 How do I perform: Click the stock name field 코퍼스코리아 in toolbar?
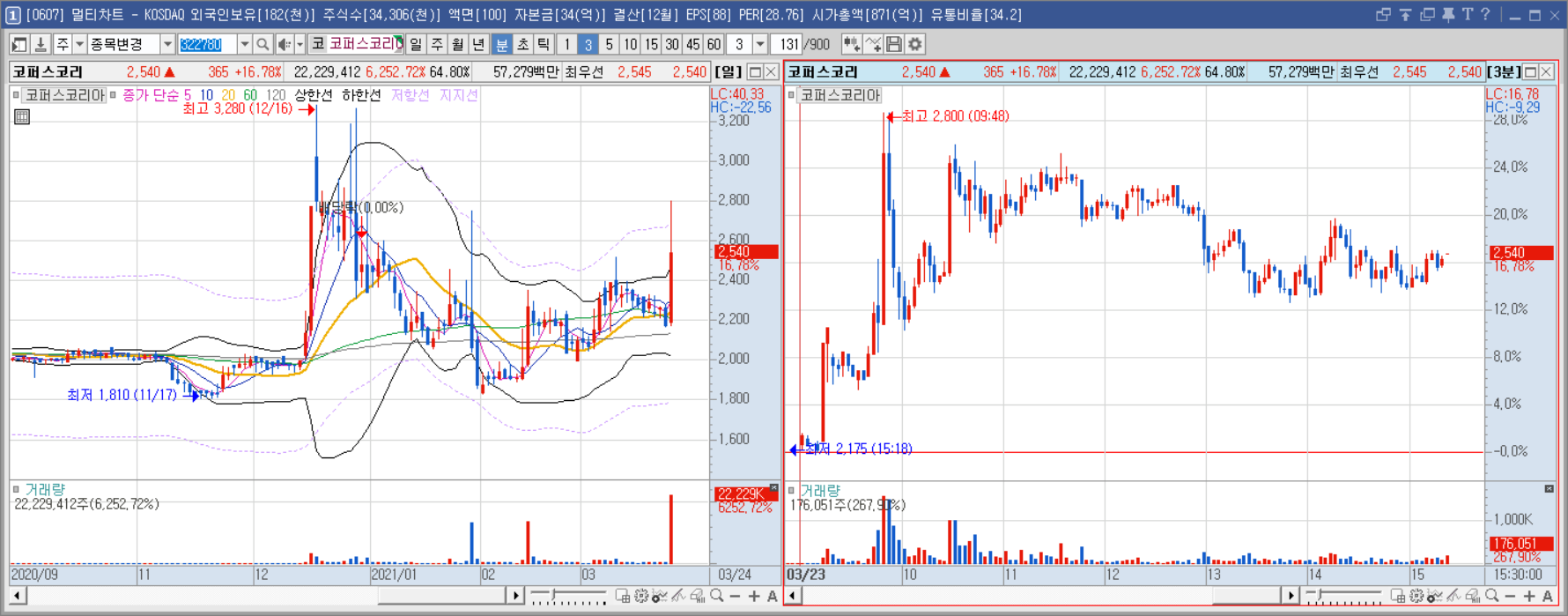366,44
